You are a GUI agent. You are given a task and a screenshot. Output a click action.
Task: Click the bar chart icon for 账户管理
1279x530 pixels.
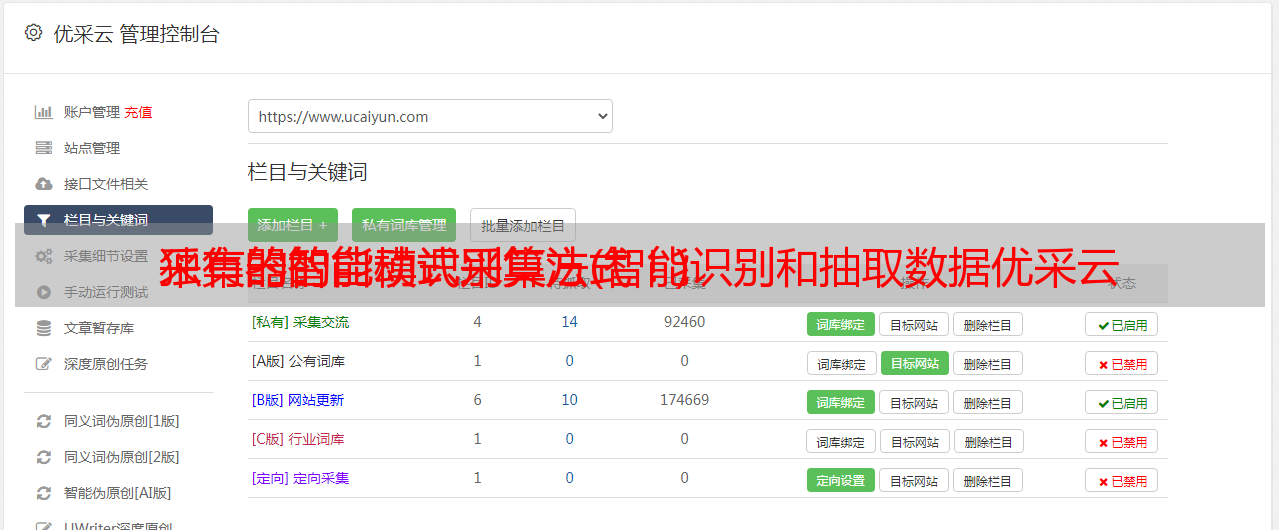[x=44, y=112]
